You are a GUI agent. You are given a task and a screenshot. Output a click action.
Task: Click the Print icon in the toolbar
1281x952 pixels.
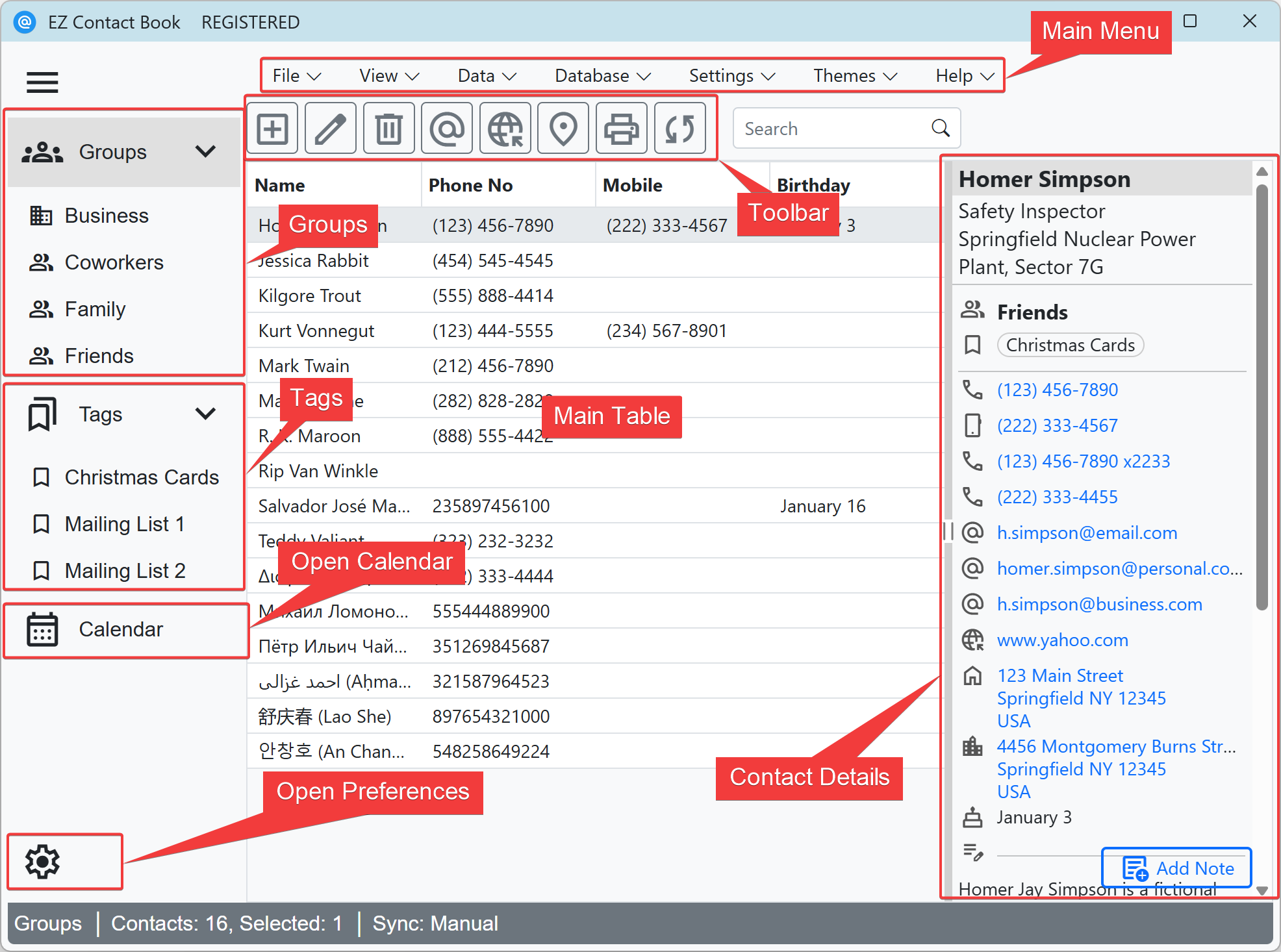click(x=621, y=128)
